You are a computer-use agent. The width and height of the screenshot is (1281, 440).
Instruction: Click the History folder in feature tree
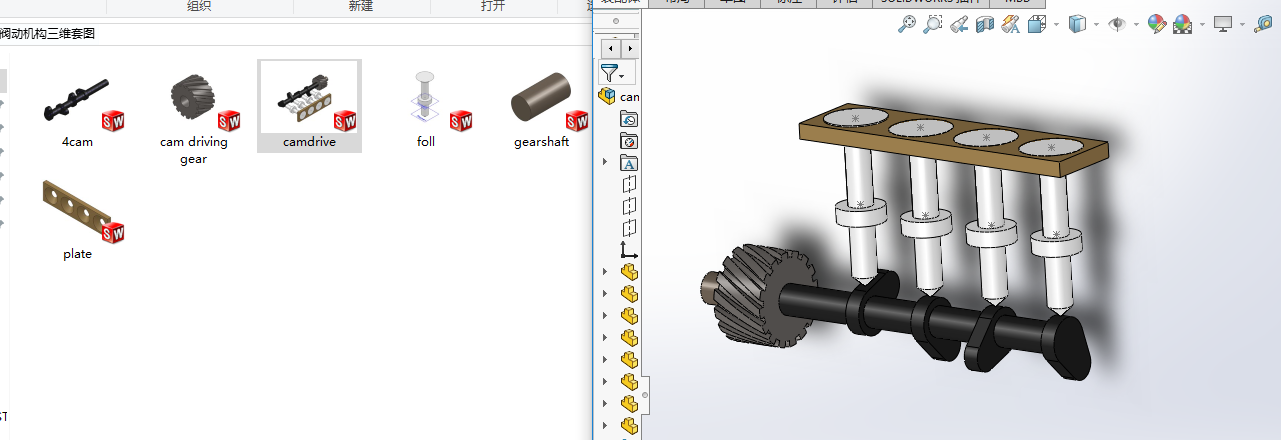629,119
